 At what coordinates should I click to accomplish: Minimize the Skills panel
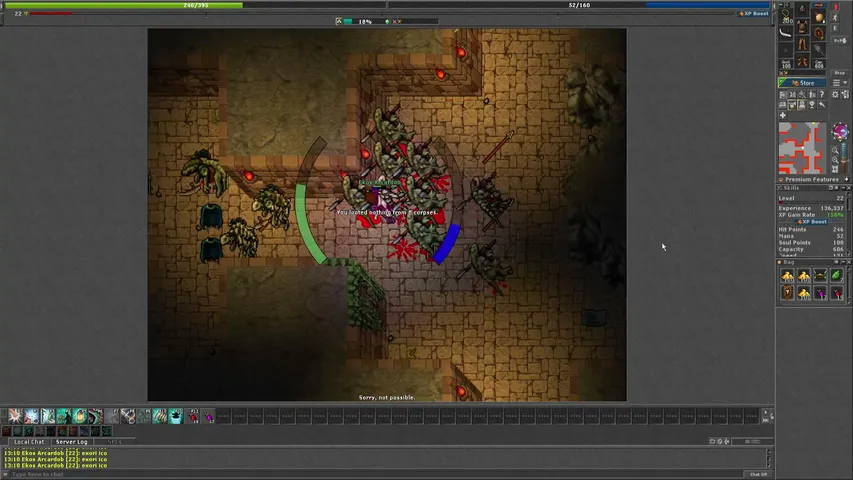point(843,188)
